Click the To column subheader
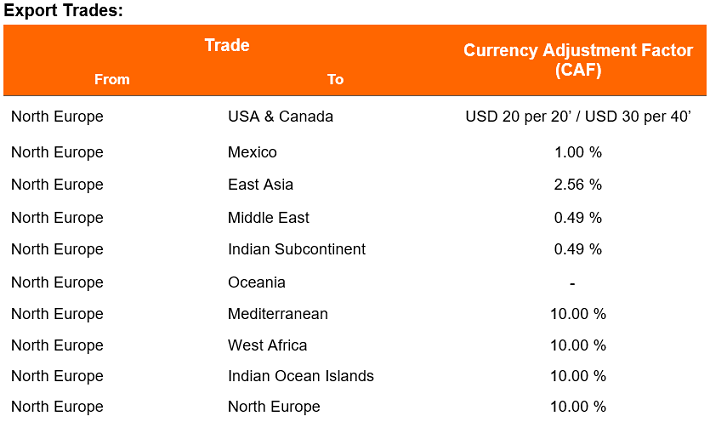This screenshot has width=710, height=422. click(x=336, y=79)
